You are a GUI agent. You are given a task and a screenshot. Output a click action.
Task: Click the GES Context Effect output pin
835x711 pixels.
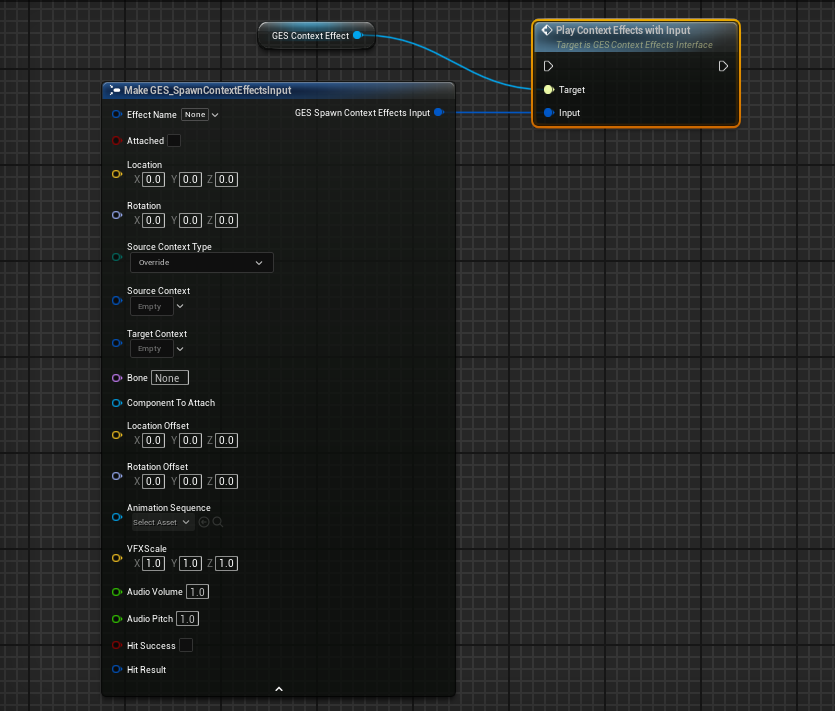click(x=358, y=35)
